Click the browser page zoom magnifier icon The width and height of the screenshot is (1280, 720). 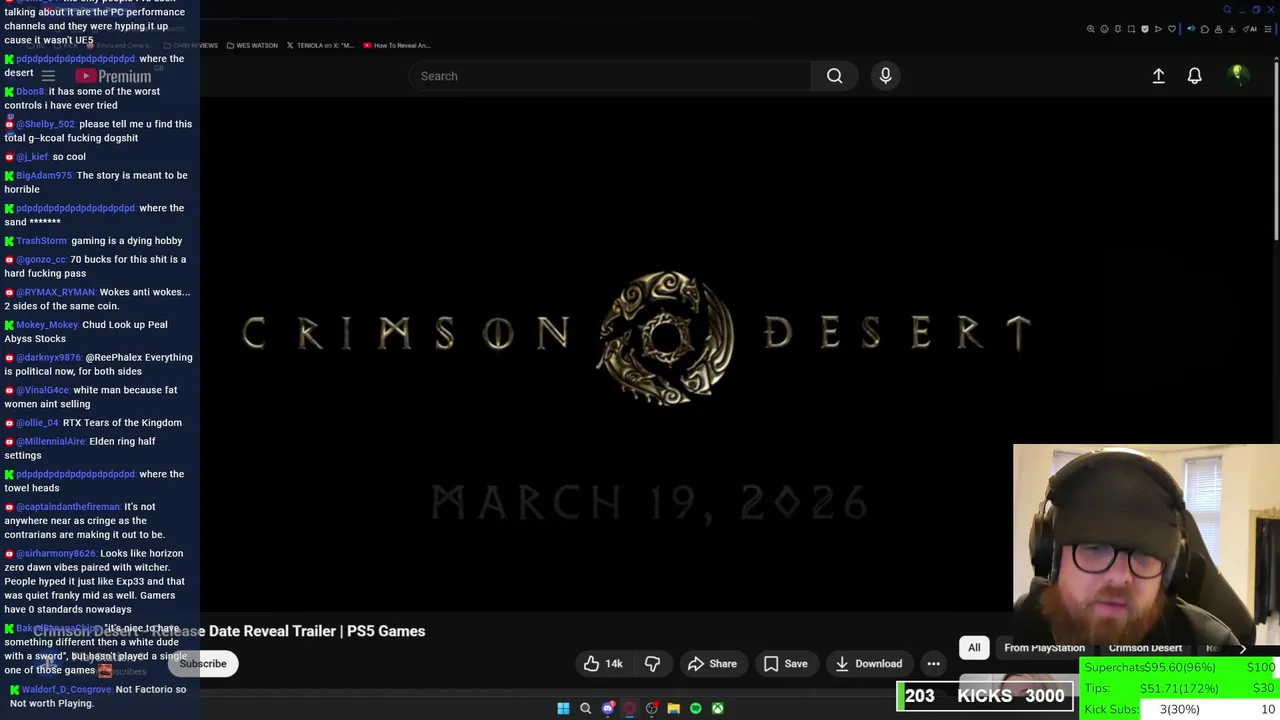1091,29
